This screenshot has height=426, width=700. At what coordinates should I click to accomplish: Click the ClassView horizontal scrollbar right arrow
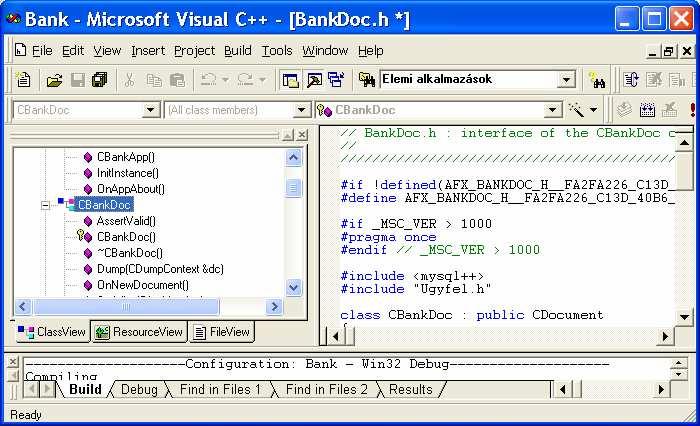pos(274,307)
